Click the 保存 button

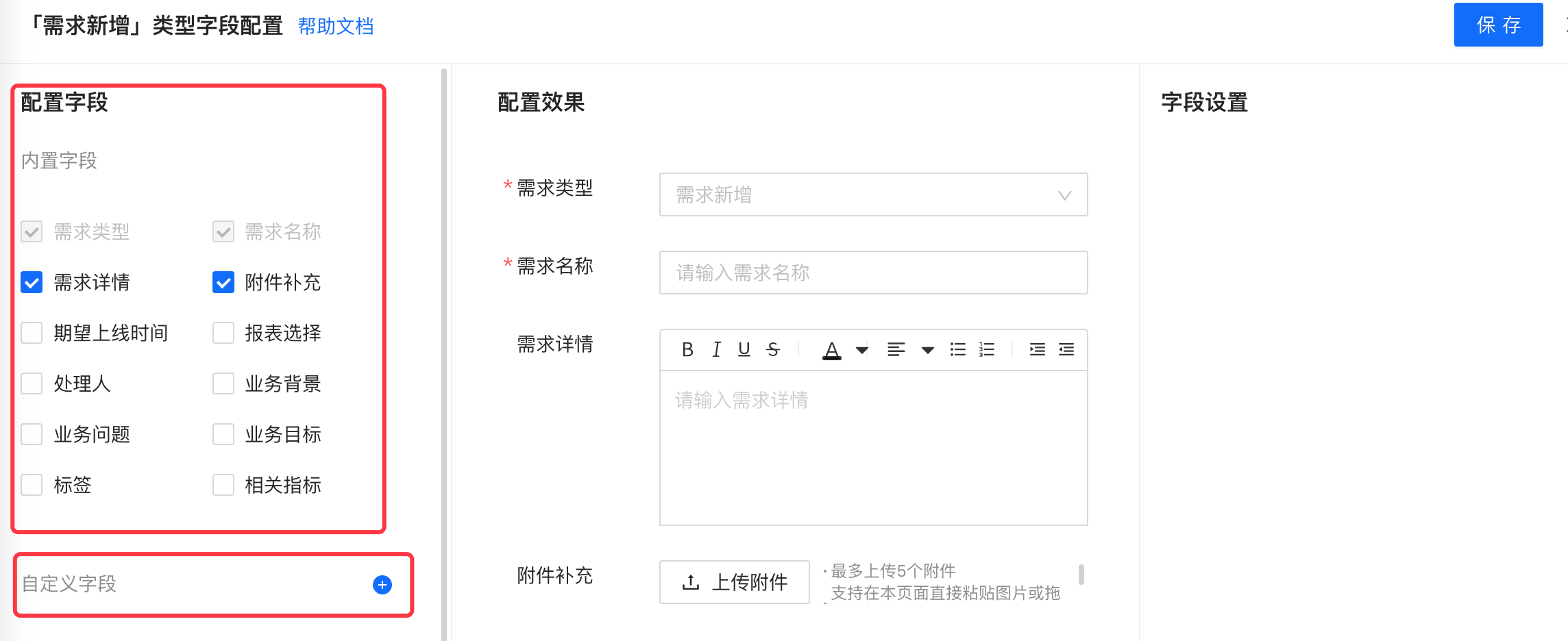[1498, 25]
